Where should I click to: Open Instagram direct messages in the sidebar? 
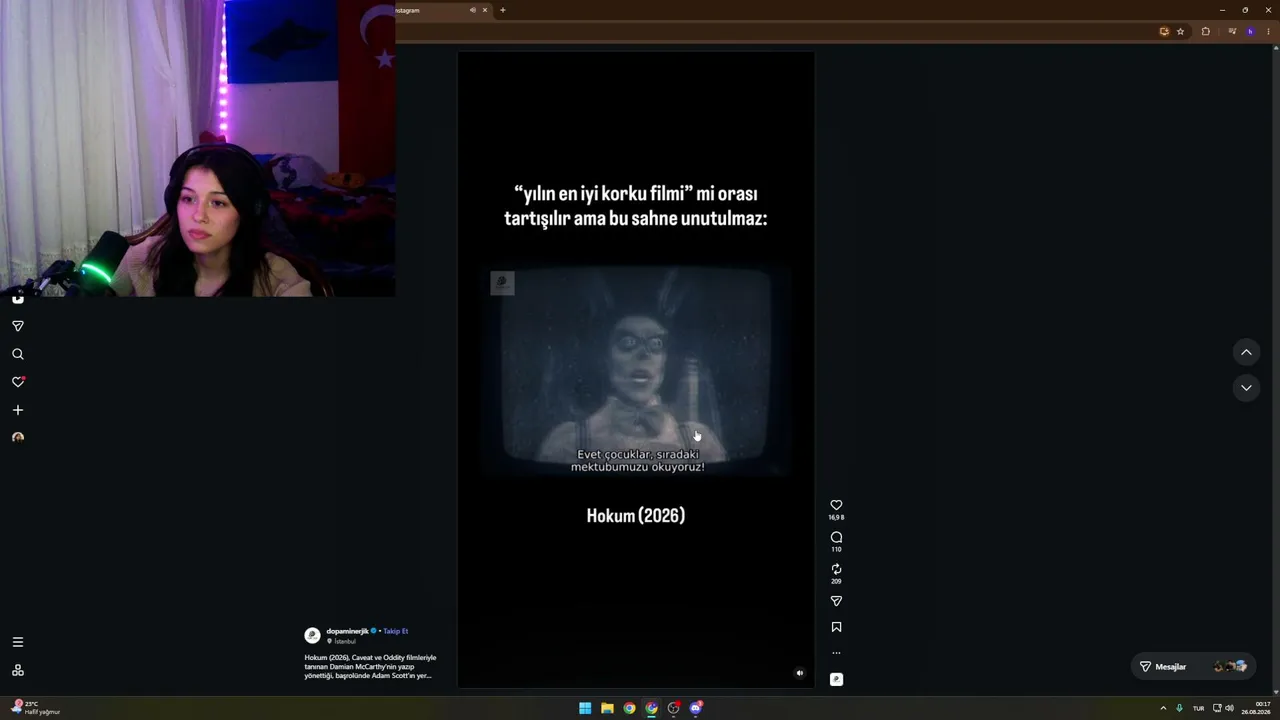(17, 326)
